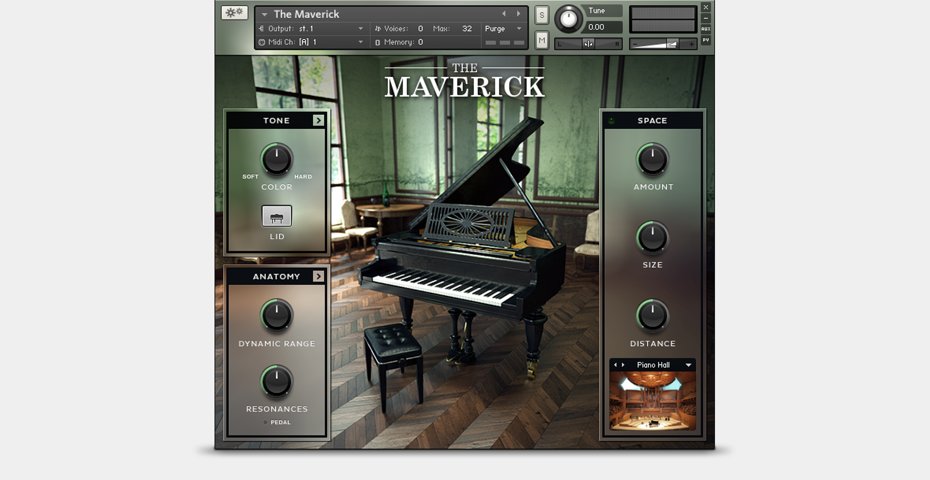Viewport: 930px width, 480px height.
Task: Click the RESONANCES knob
Action: pyautogui.click(x=277, y=381)
